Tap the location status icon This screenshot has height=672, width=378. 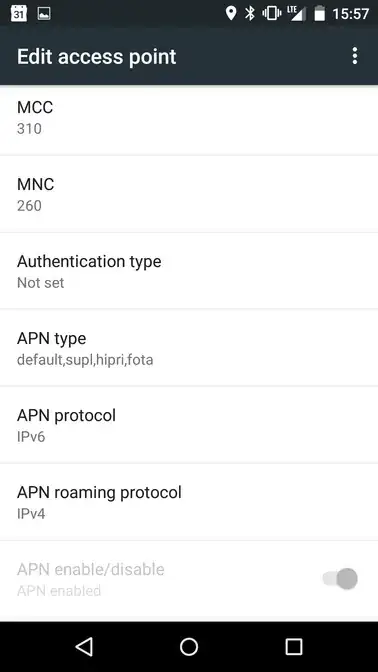coord(231,14)
